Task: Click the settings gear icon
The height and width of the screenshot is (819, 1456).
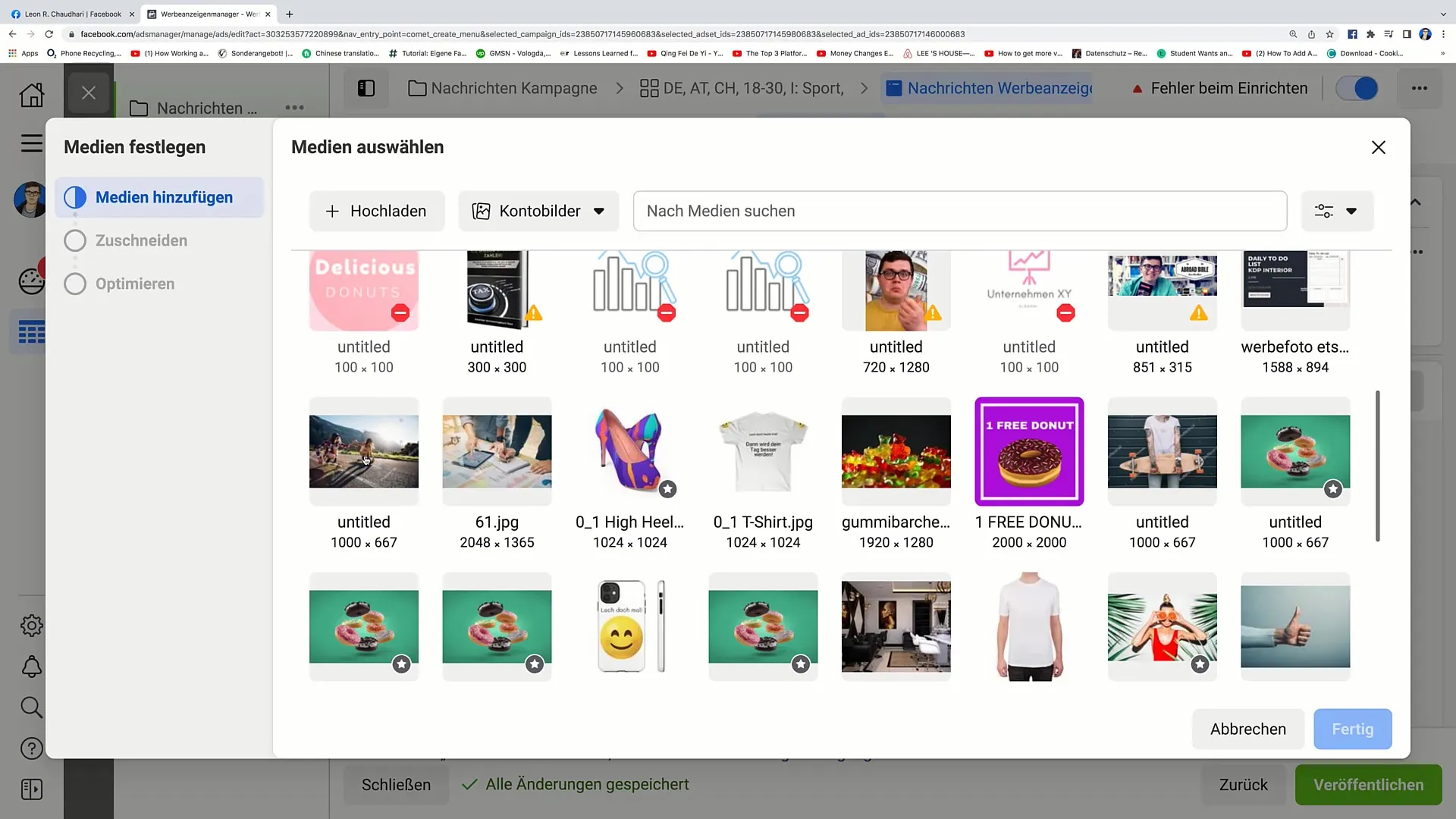Action: tap(31, 625)
